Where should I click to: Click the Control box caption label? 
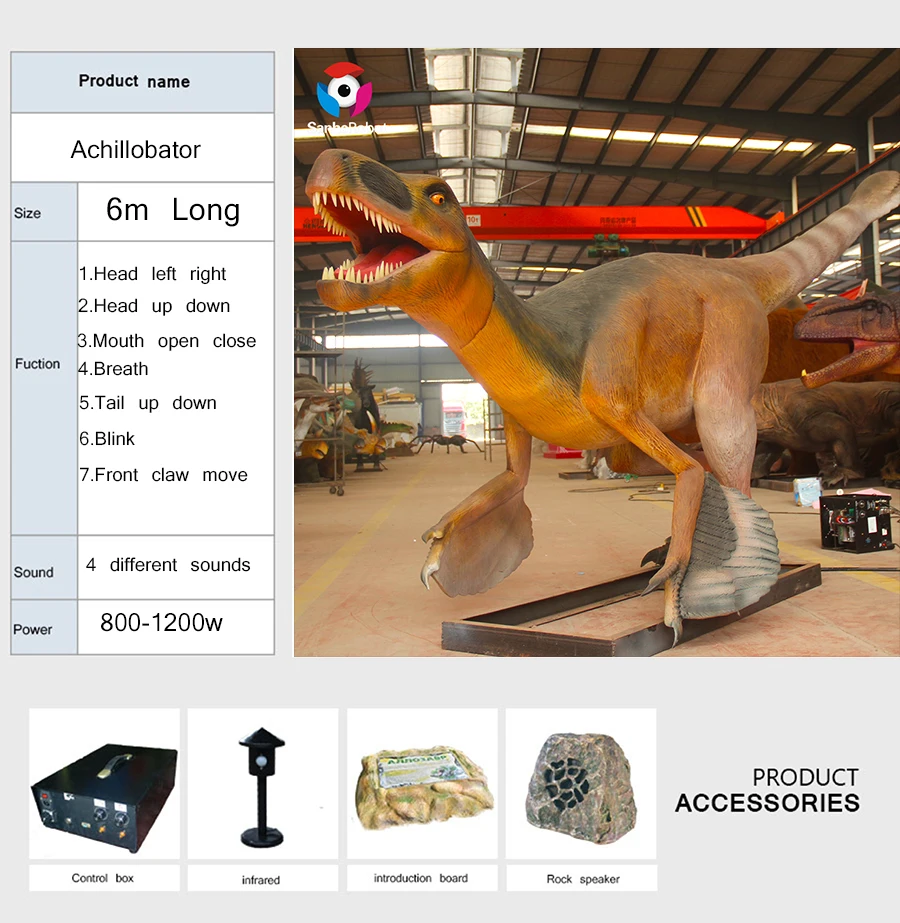tap(102, 878)
